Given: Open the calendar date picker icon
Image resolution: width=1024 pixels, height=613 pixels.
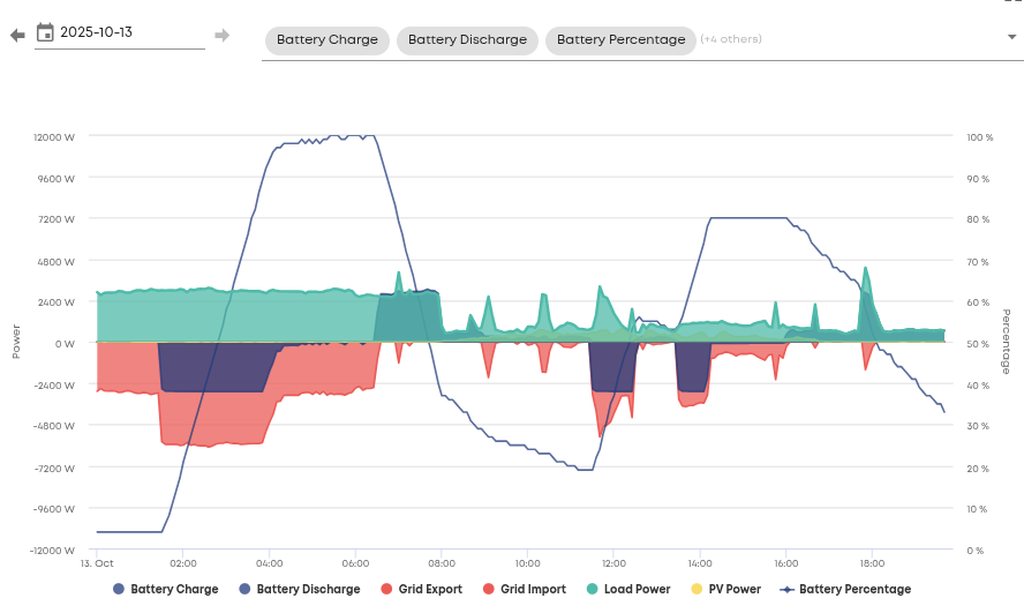Looking at the screenshot, I should tap(45, 33).
